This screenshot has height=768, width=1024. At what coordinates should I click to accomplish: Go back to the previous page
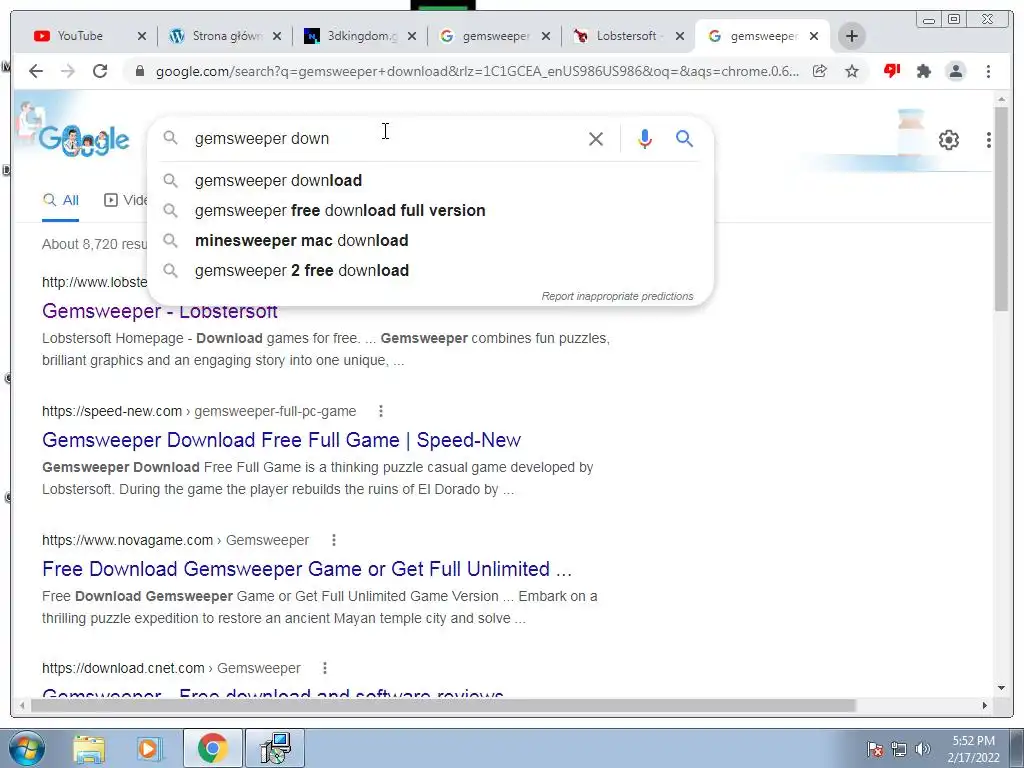(x=36, y=71)
